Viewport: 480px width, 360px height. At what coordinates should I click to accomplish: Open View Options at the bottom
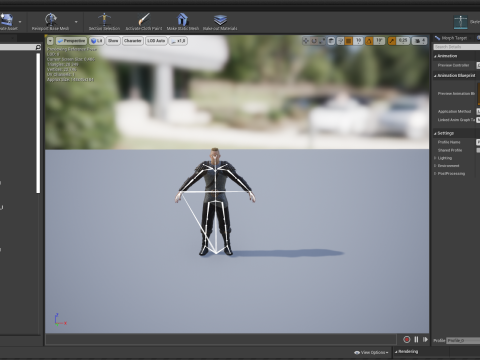[371, 352]
